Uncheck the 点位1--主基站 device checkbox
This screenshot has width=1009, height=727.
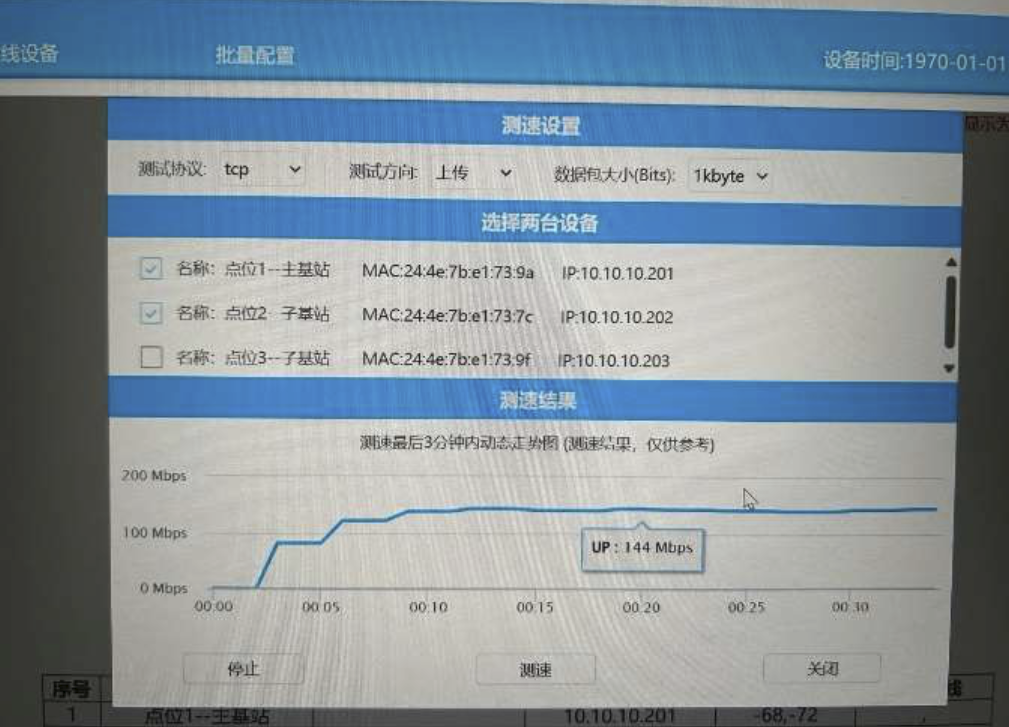coord(151,268)
